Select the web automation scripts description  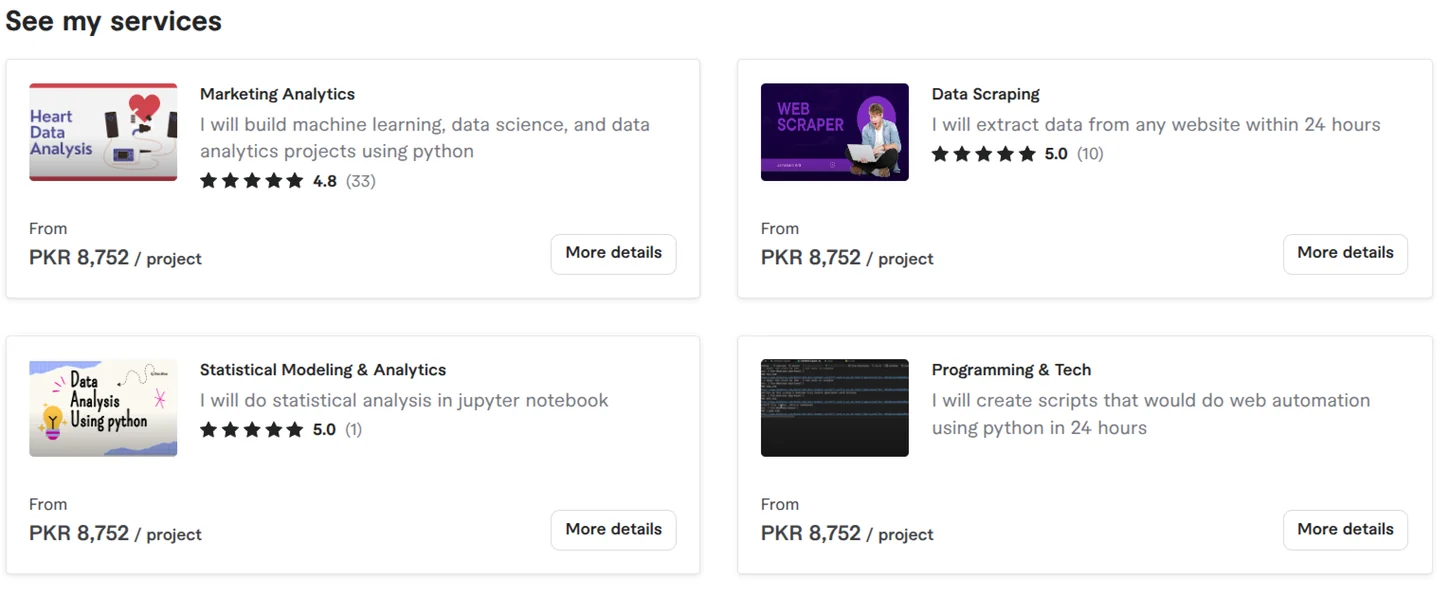(1151, 414)
